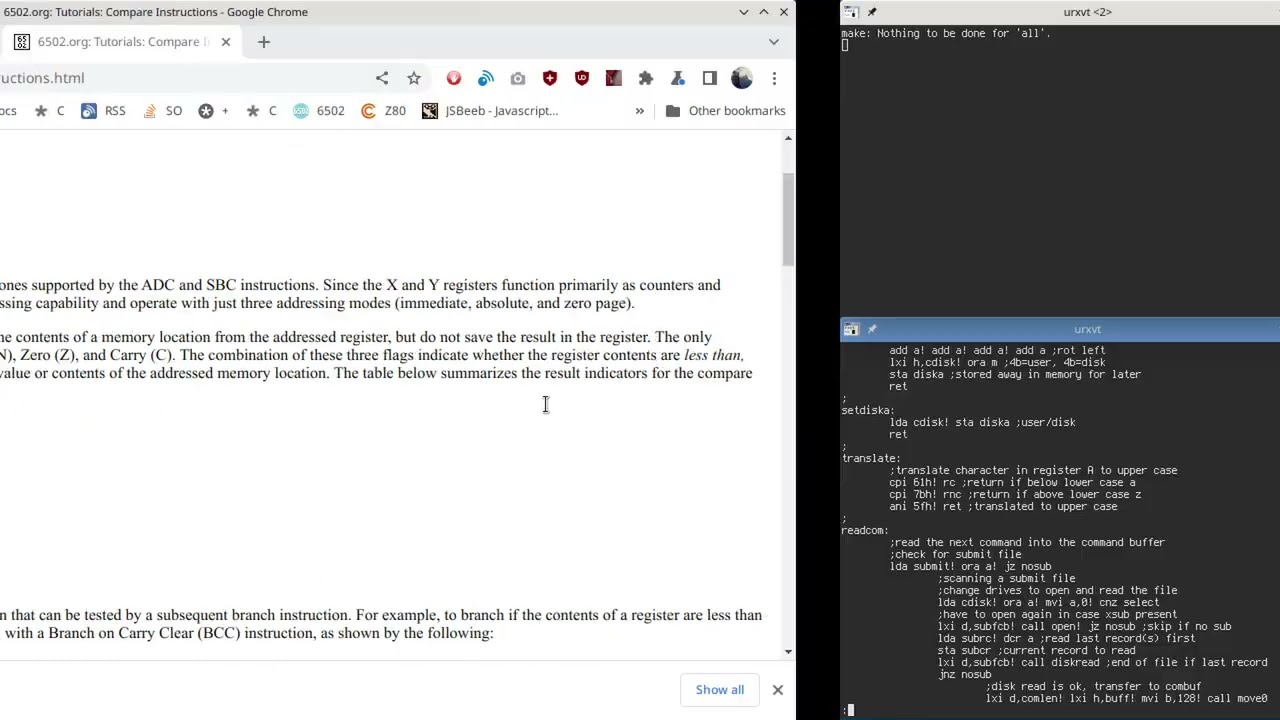Click the ';scanning a submit file' comment line
1280x720 pixels.
pos(1006,578)
